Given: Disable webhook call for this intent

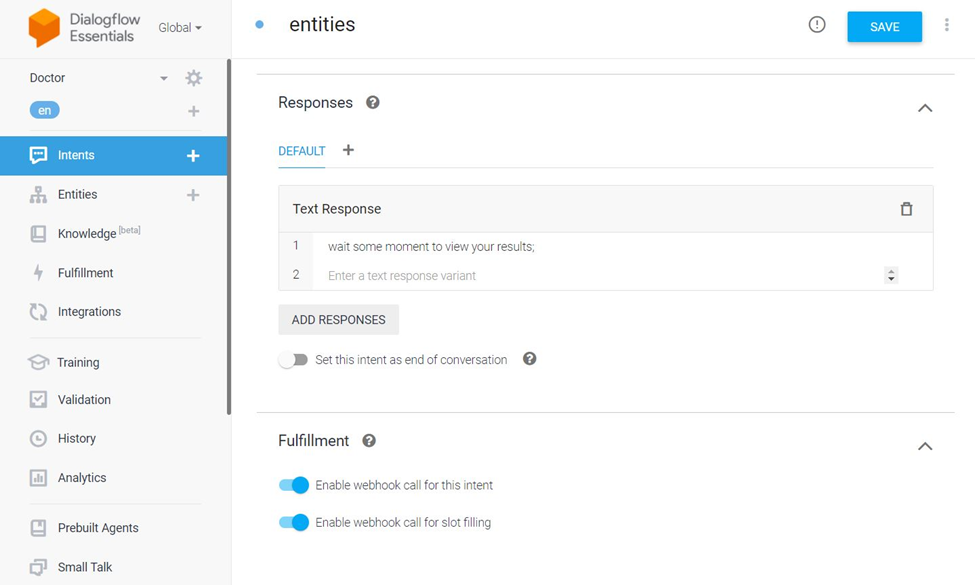Looking at the screenshot, I should (294, 485).
